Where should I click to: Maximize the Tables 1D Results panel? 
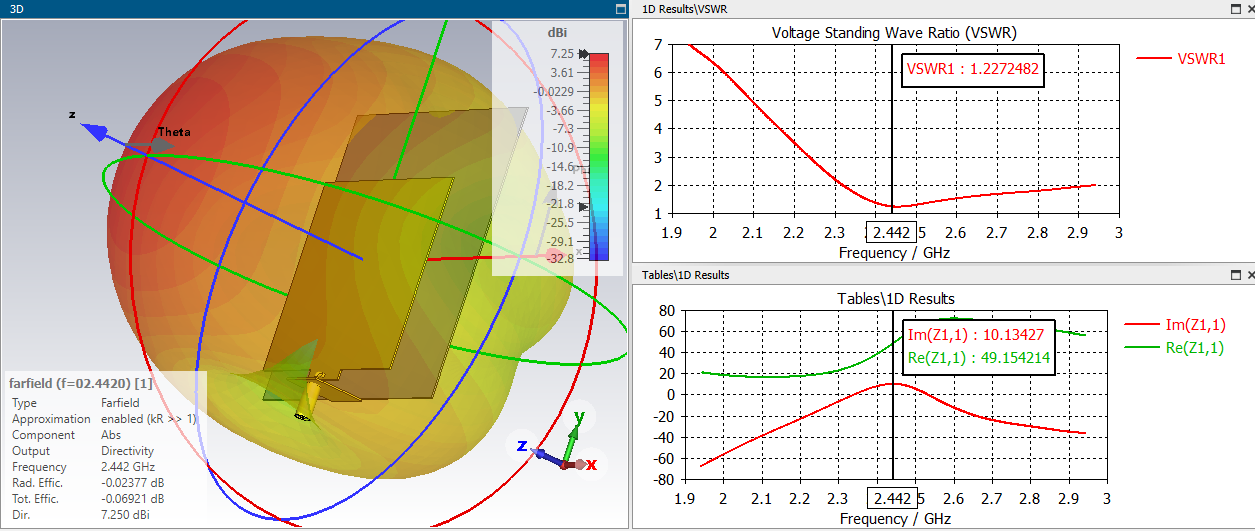click(1235, 274)
